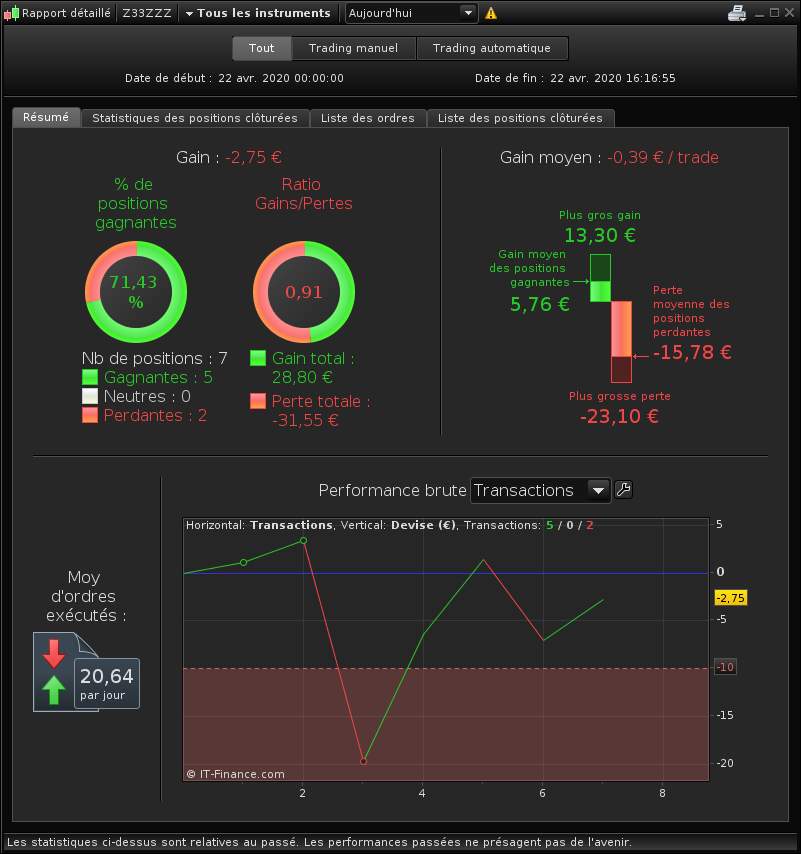Click the -23,10 € biggest loss value
801x854 pixels.
pos(619,417)
